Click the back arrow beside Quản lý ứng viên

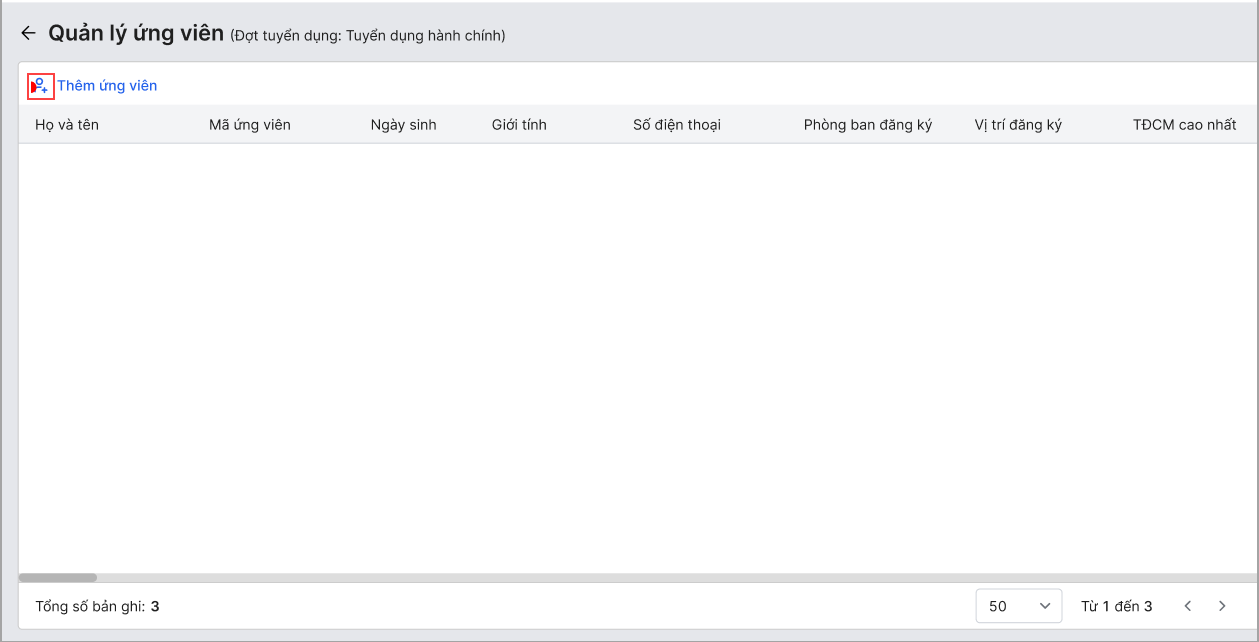click(x=28, y=34)
